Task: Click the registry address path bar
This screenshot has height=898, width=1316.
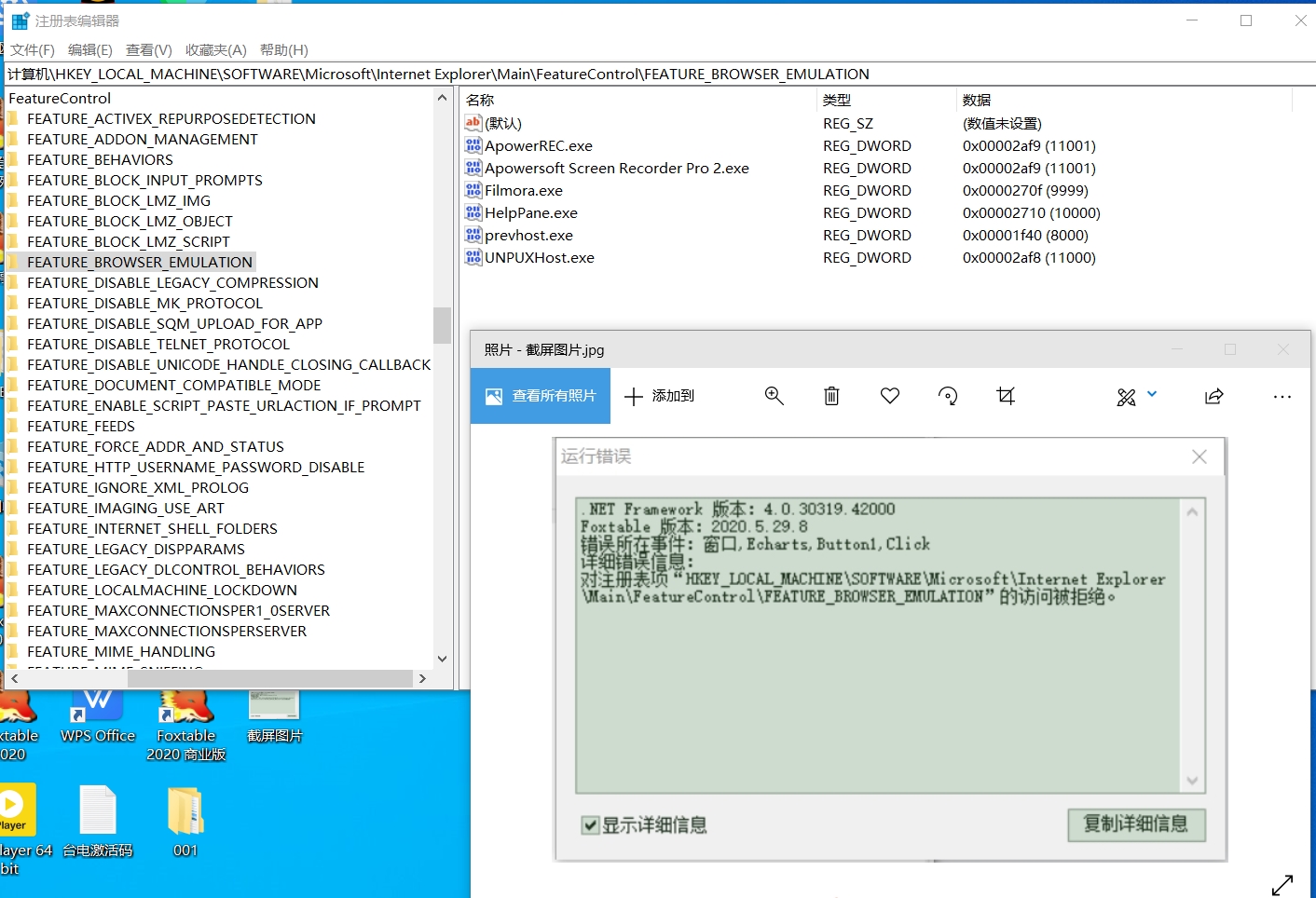Action: point(658,75)
